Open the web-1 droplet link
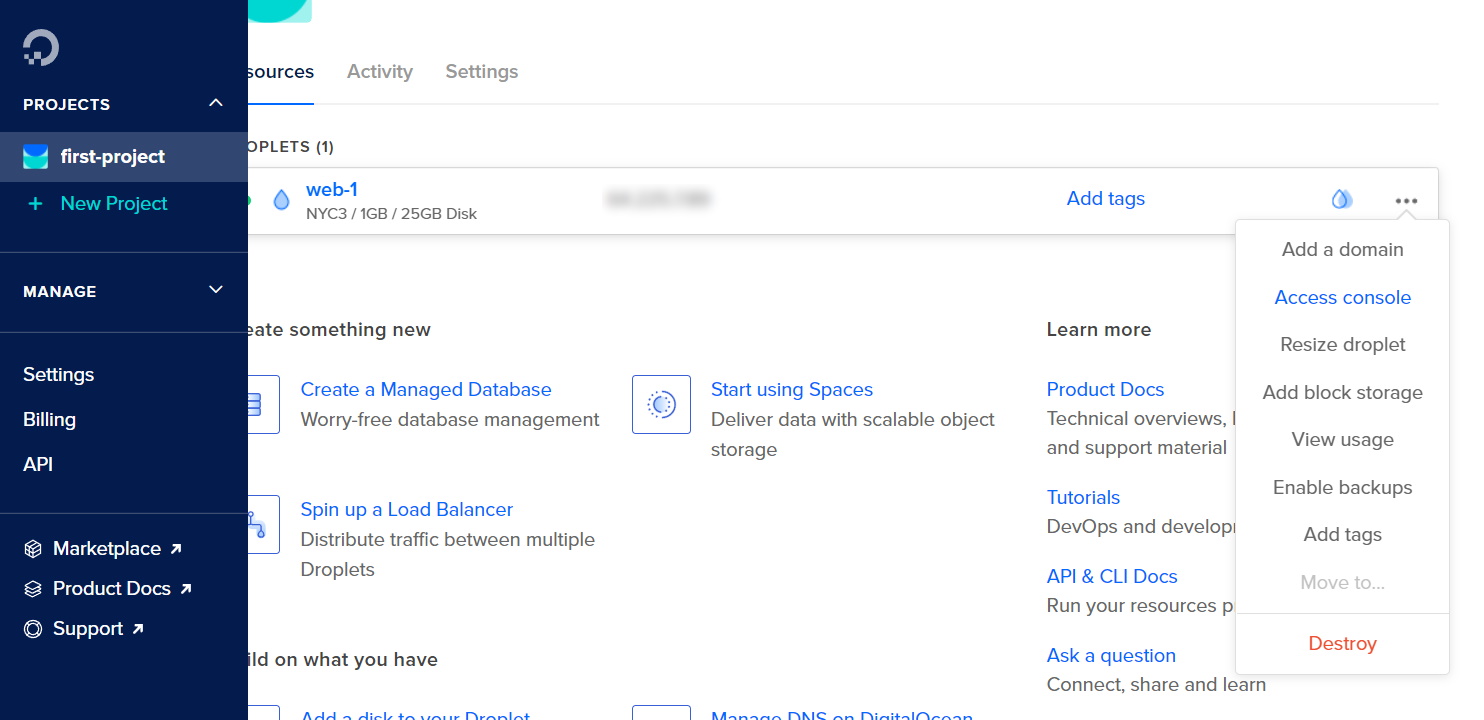The image size is (1484, 720). 332,190
